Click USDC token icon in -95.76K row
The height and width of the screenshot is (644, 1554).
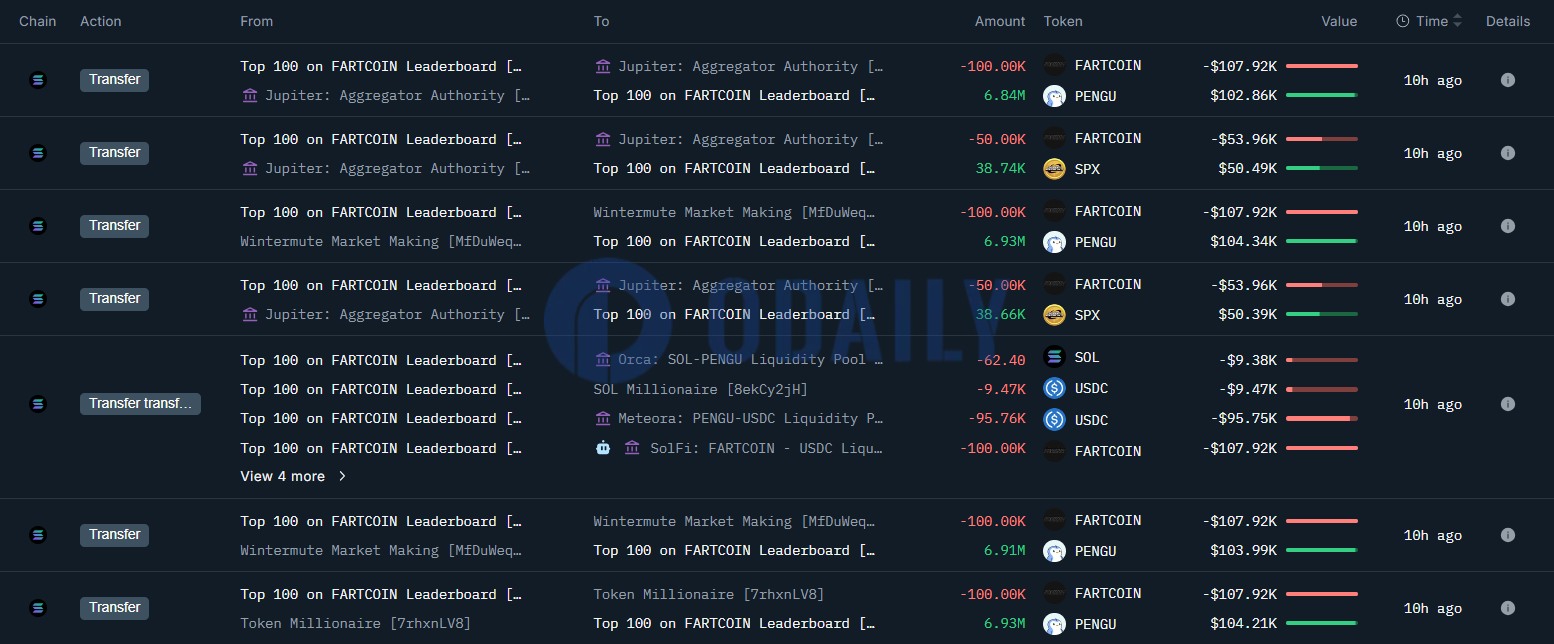[1054, 420]
